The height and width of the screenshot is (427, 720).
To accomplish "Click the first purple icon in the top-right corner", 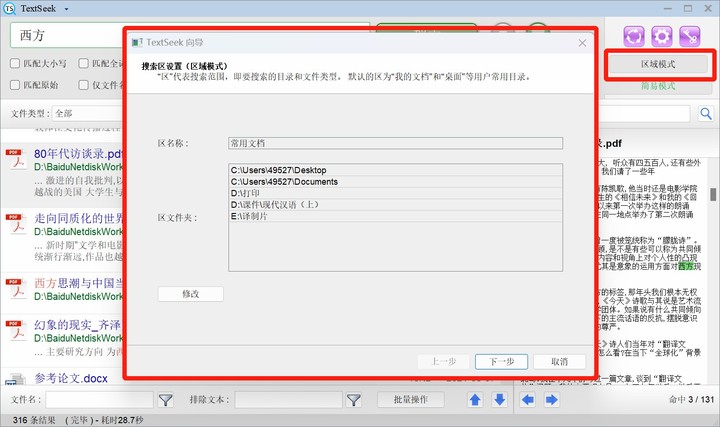I will tap(632, 36).
